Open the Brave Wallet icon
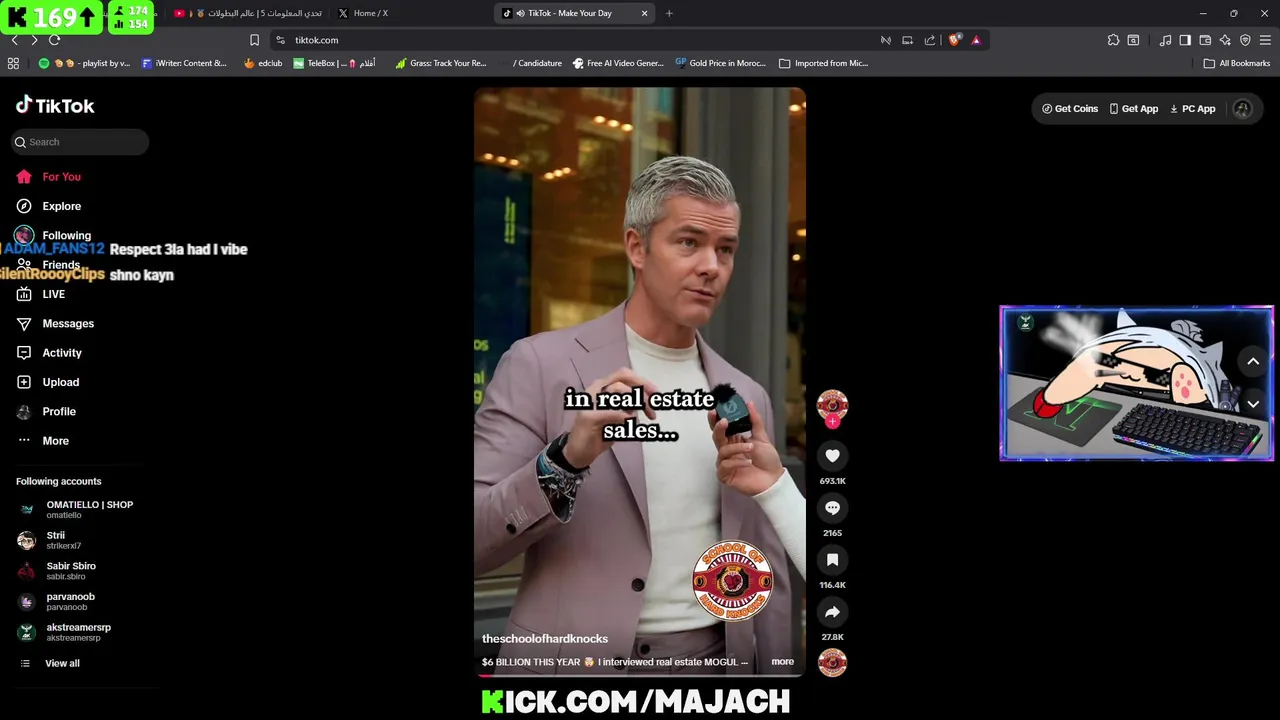The height and width of the screenshot is (720, 1280). tap(1205, 40)
